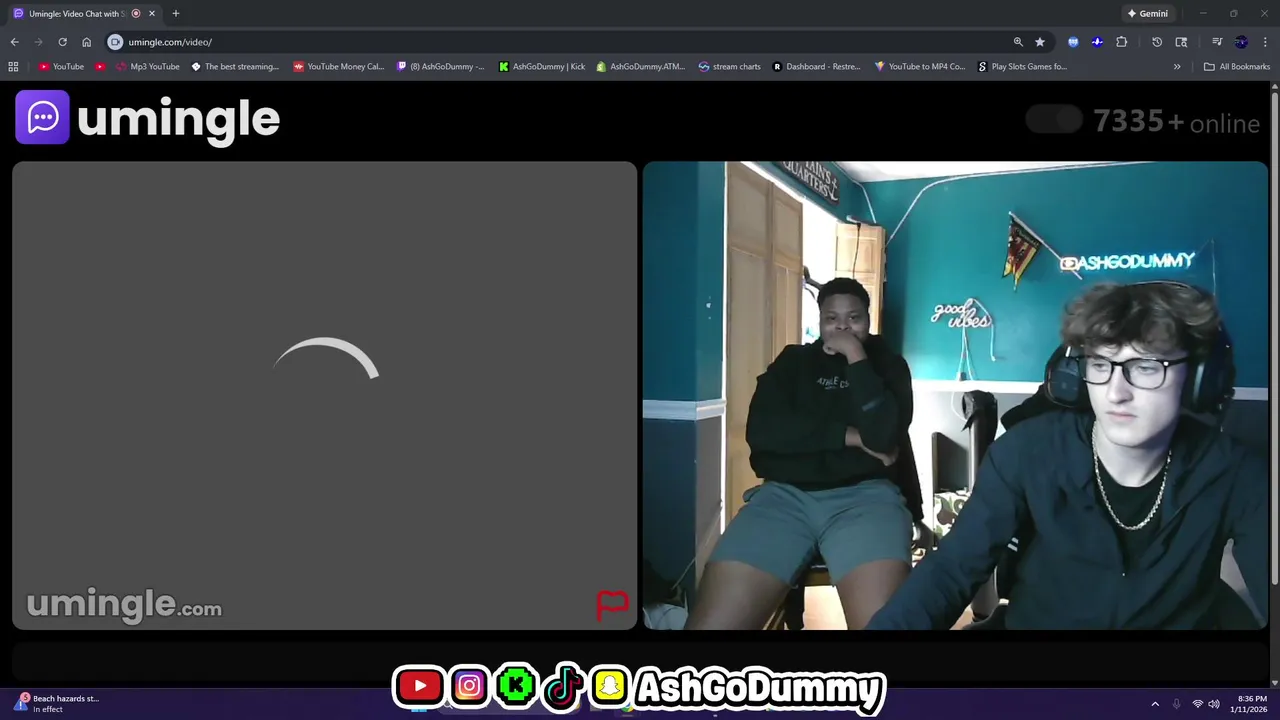Open the AshGoDummy.ATM bookmark
The height and width of the screenshot is (720, 1280).
coord(641,67)
